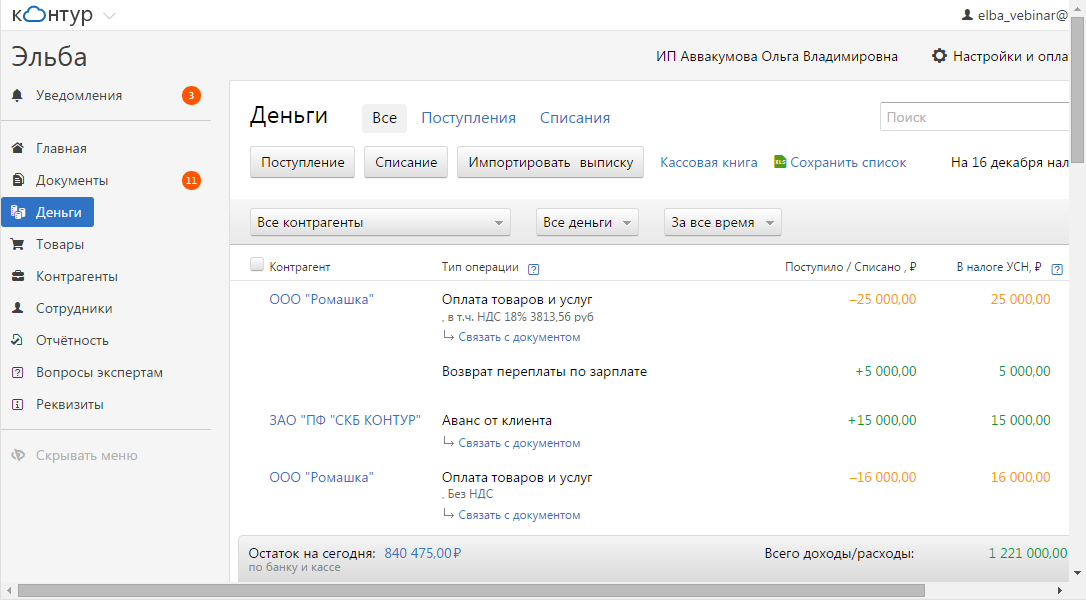Click the briefcase icon for Контрагенты
The image size is (1086, 600).
(18, 276)
